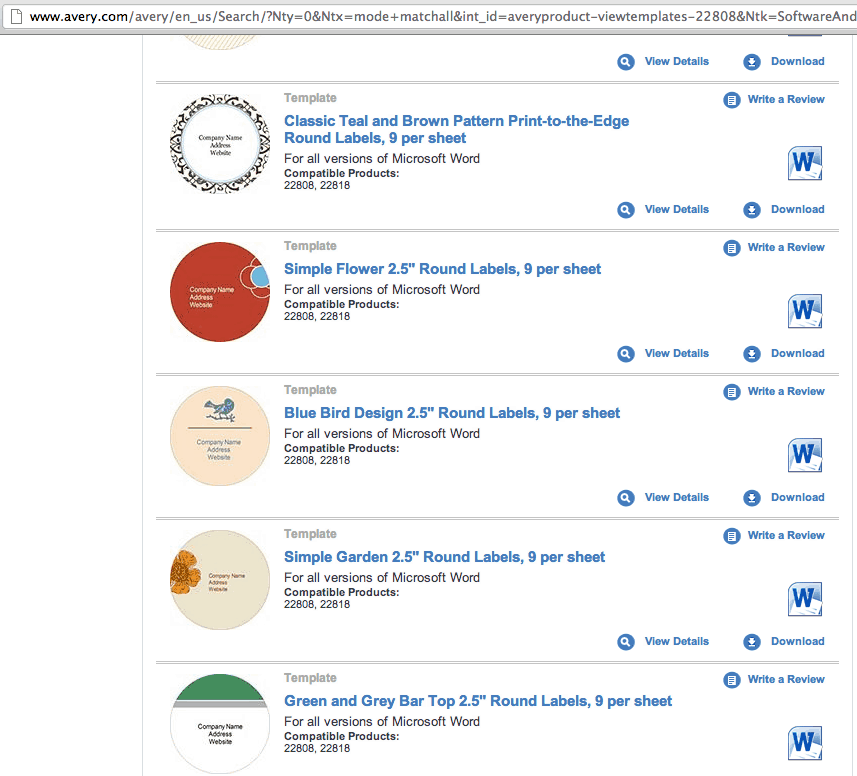Select the Green and Grey Bar Top thumbnail

click(x=220, y=724)
